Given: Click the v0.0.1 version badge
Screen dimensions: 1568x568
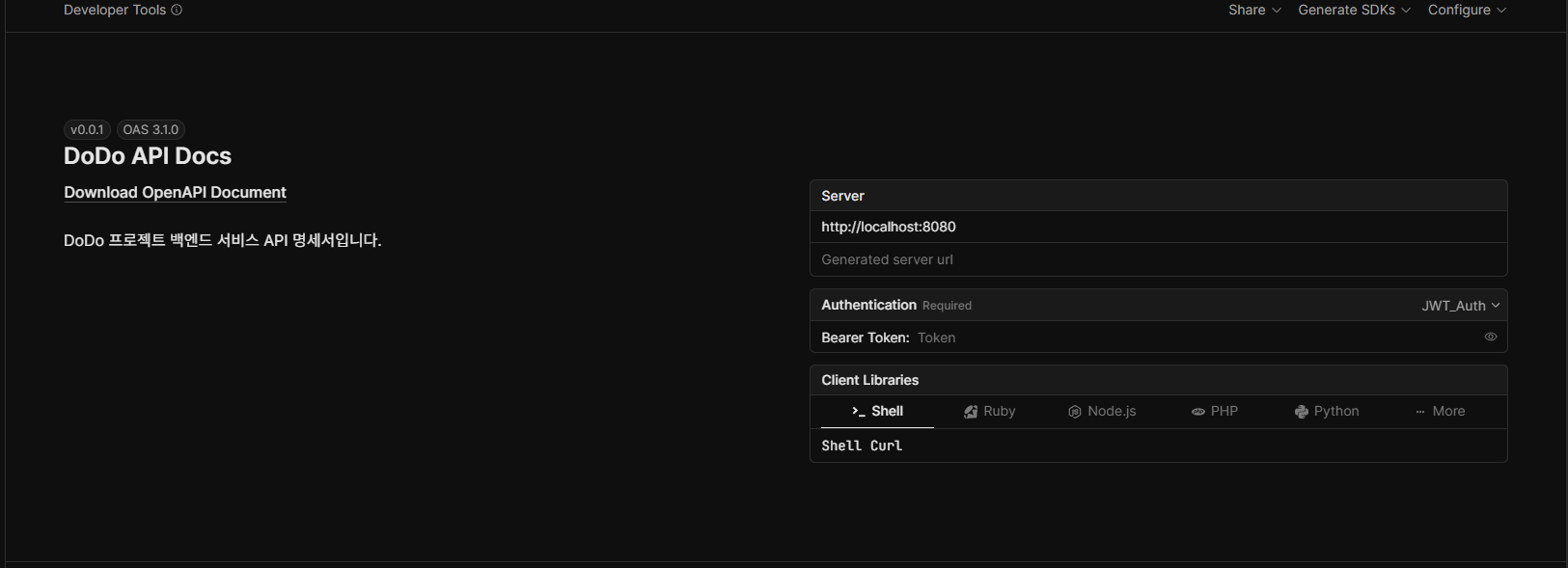Looking at the screenshot, I should point(87,130).
